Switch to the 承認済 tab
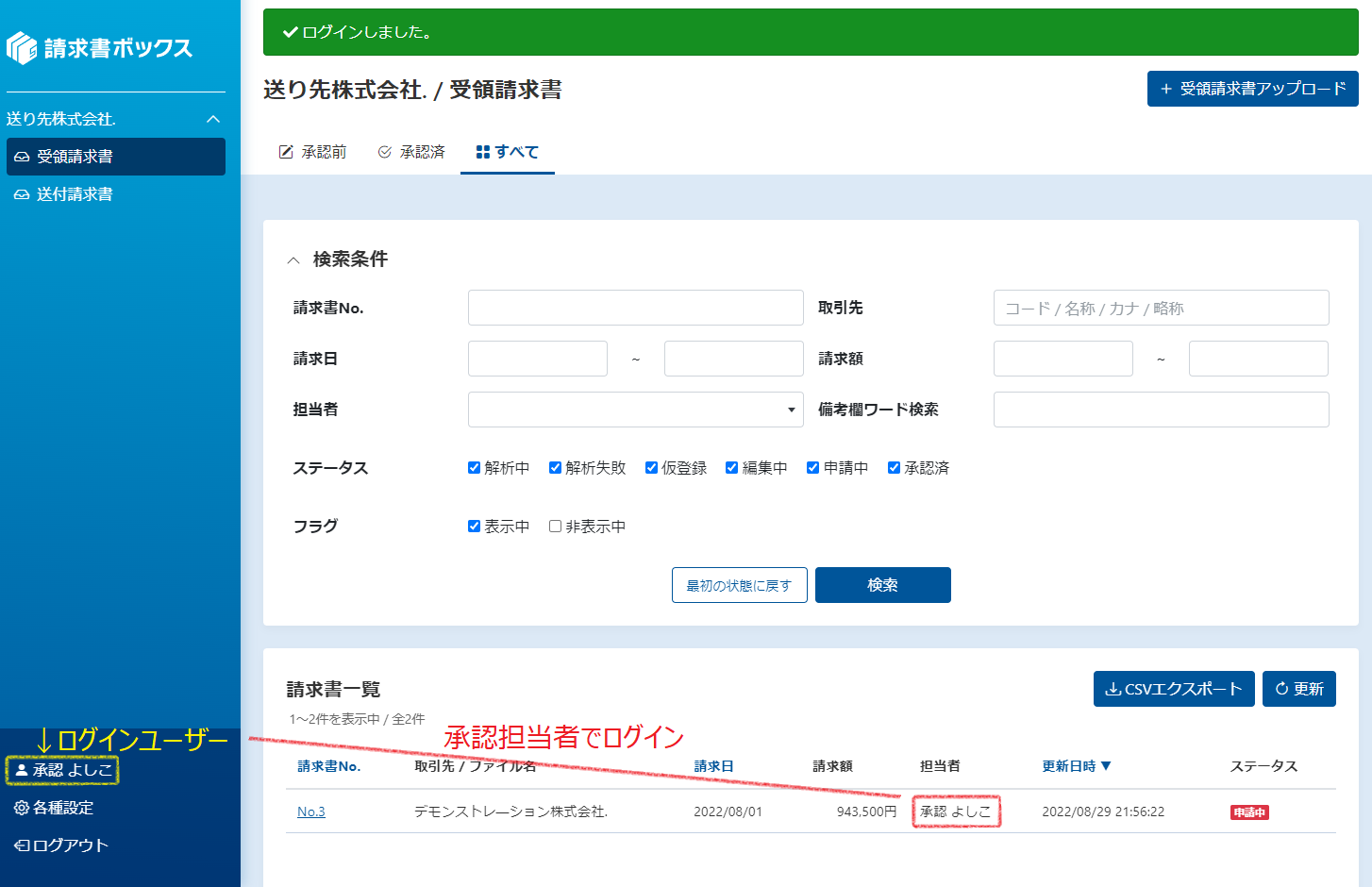Image resolution: width=1372 pixels, height=887 pixels. click(x=411, y=152)
